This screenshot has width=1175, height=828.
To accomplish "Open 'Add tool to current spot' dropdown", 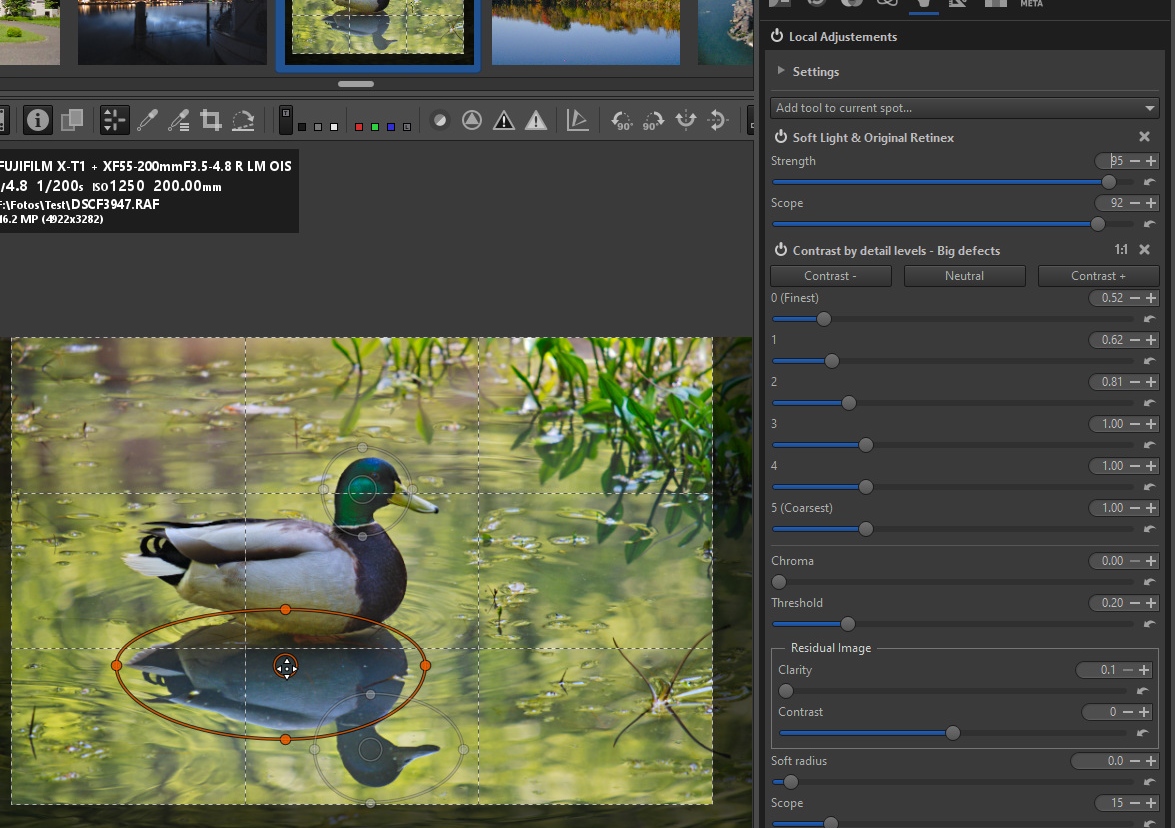I will point(964,108).
